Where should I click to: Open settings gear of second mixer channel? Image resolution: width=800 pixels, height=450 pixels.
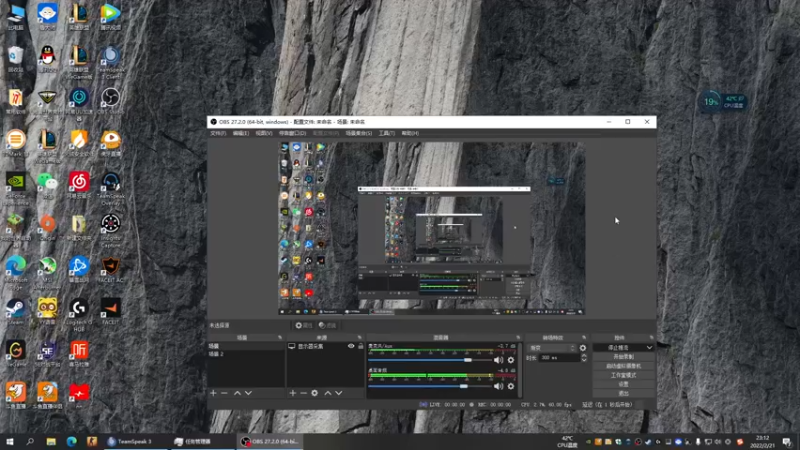(511, 386)
